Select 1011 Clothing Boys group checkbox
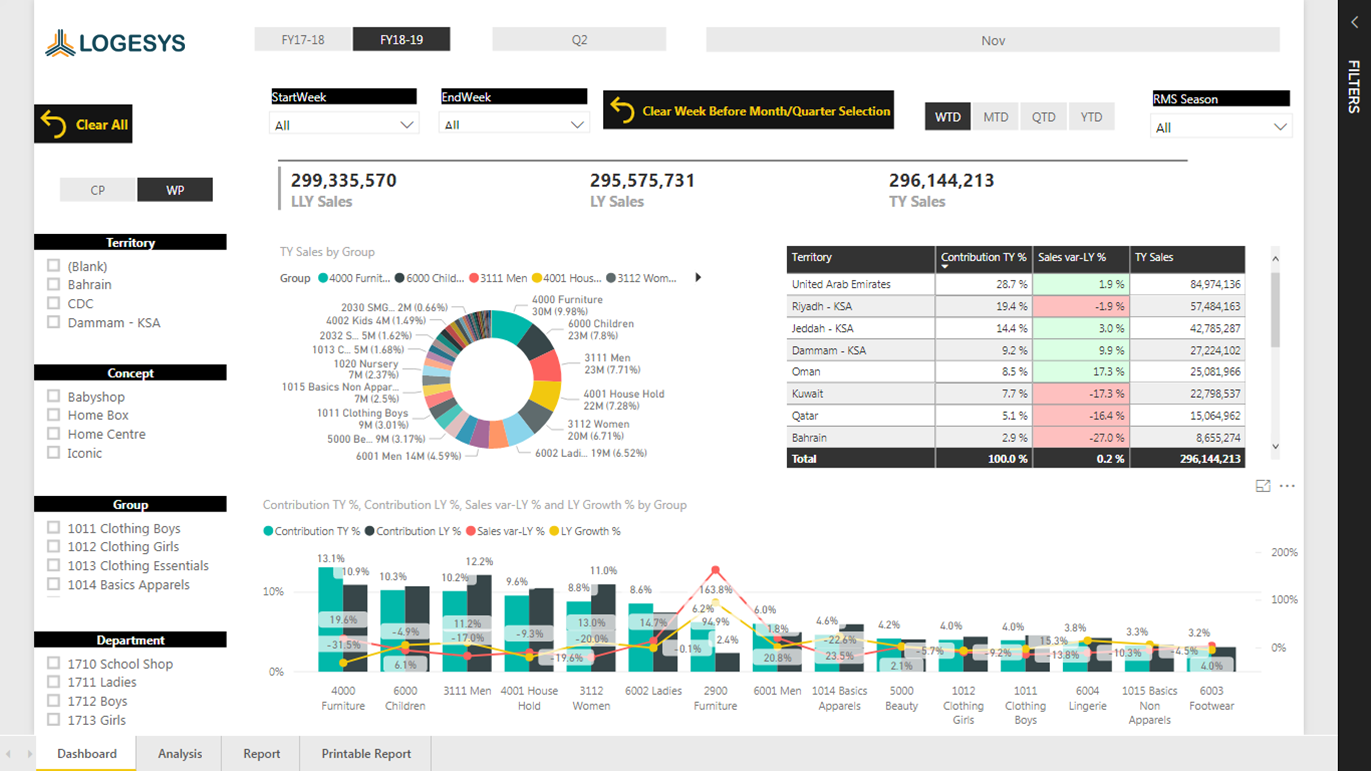Screen dimensions: 1371x771 [53, 528]
